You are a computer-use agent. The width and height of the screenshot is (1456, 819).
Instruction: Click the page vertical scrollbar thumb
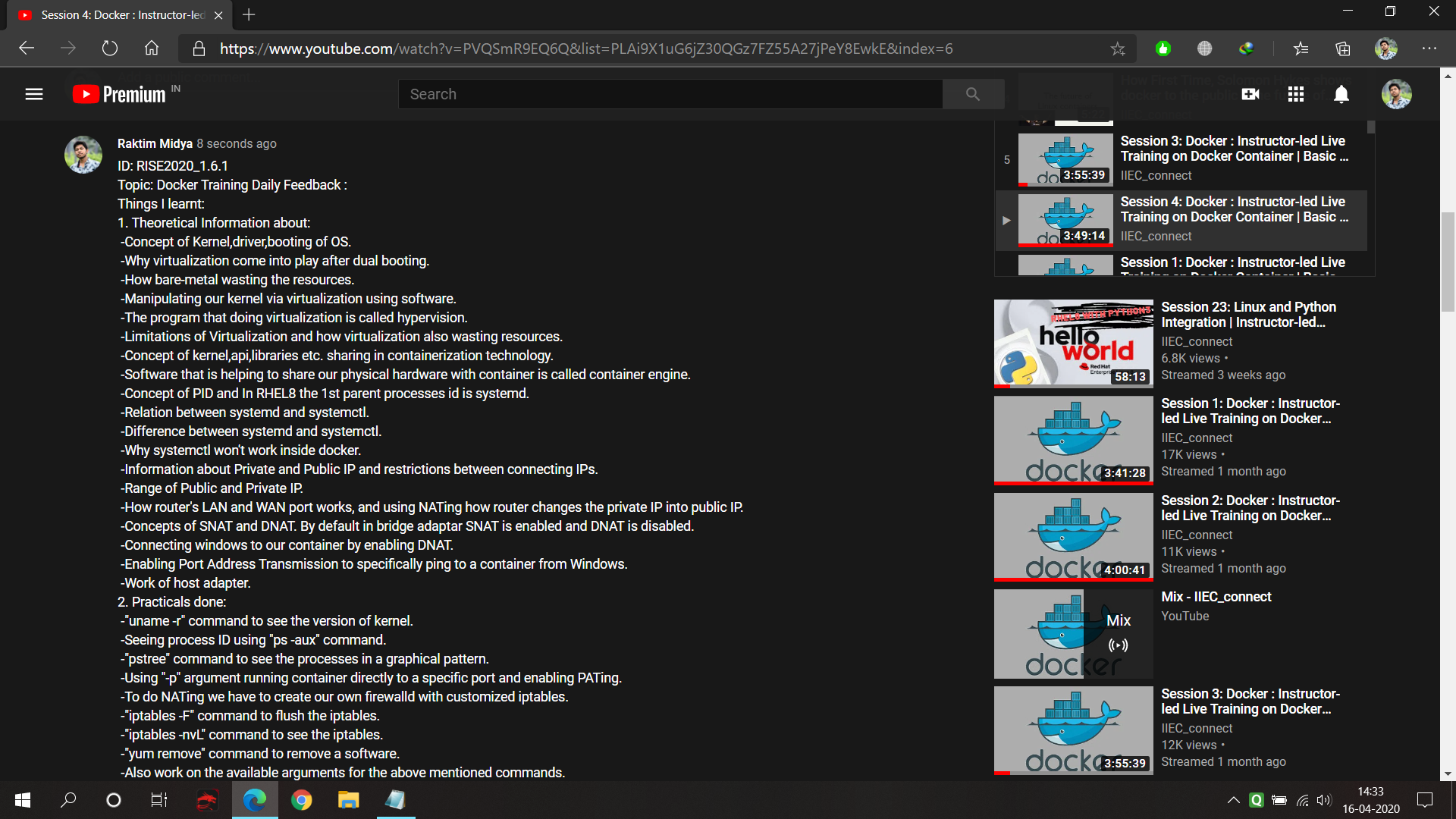coord(1448,262)
